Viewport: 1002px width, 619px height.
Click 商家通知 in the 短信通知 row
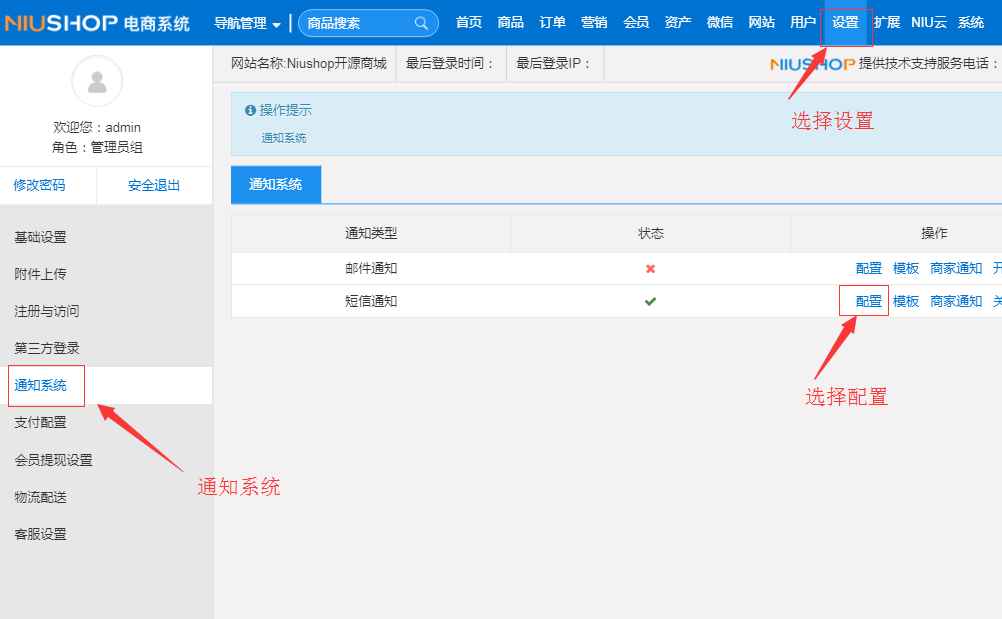pyautogui.click(x=956, y=301)
